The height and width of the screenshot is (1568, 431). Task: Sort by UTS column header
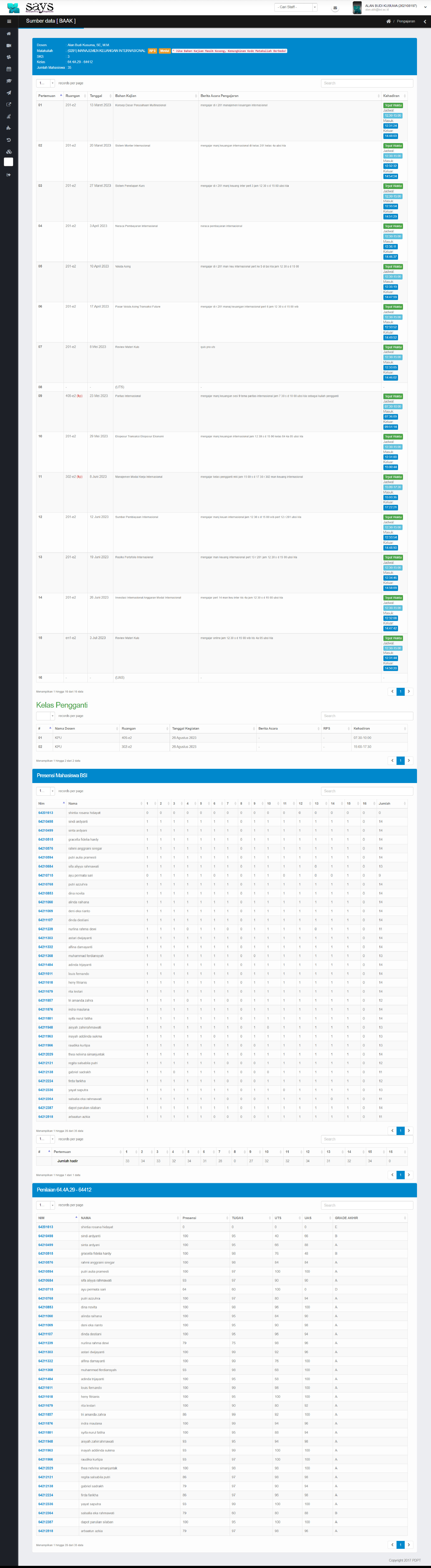(287, 1218)
